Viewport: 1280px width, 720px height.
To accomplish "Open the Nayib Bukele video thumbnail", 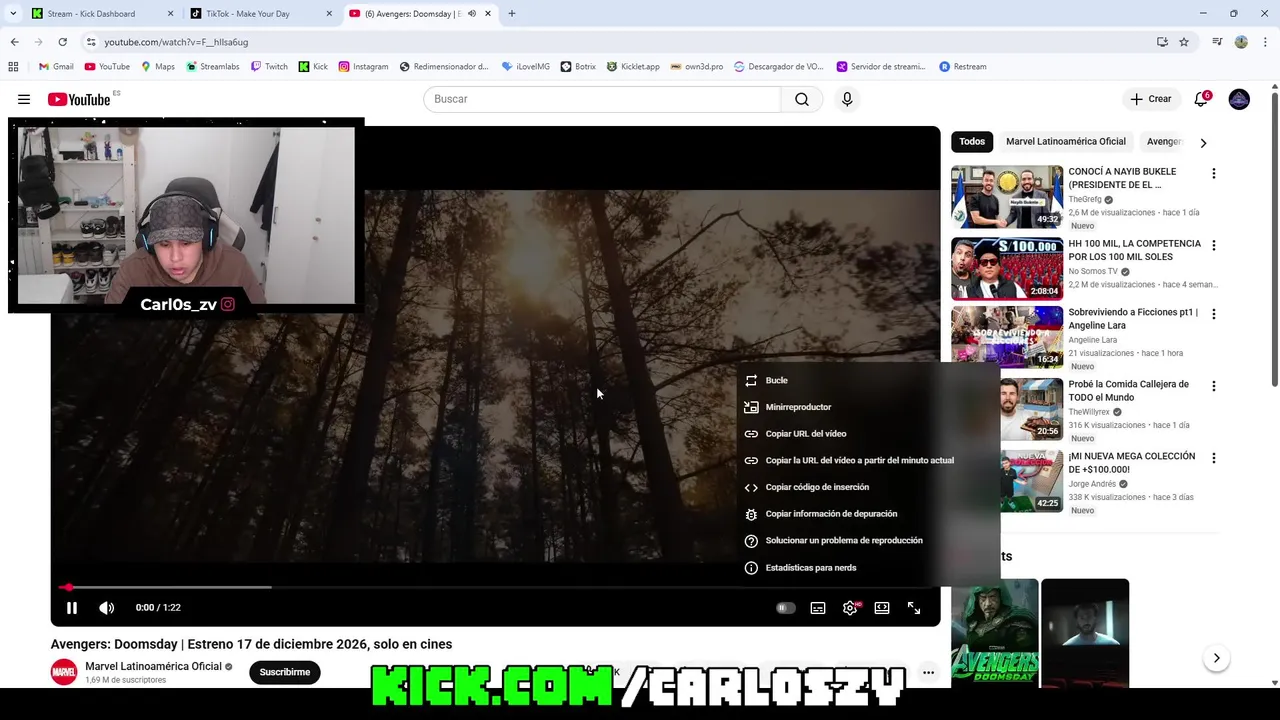I will [x=1007, y=197].
